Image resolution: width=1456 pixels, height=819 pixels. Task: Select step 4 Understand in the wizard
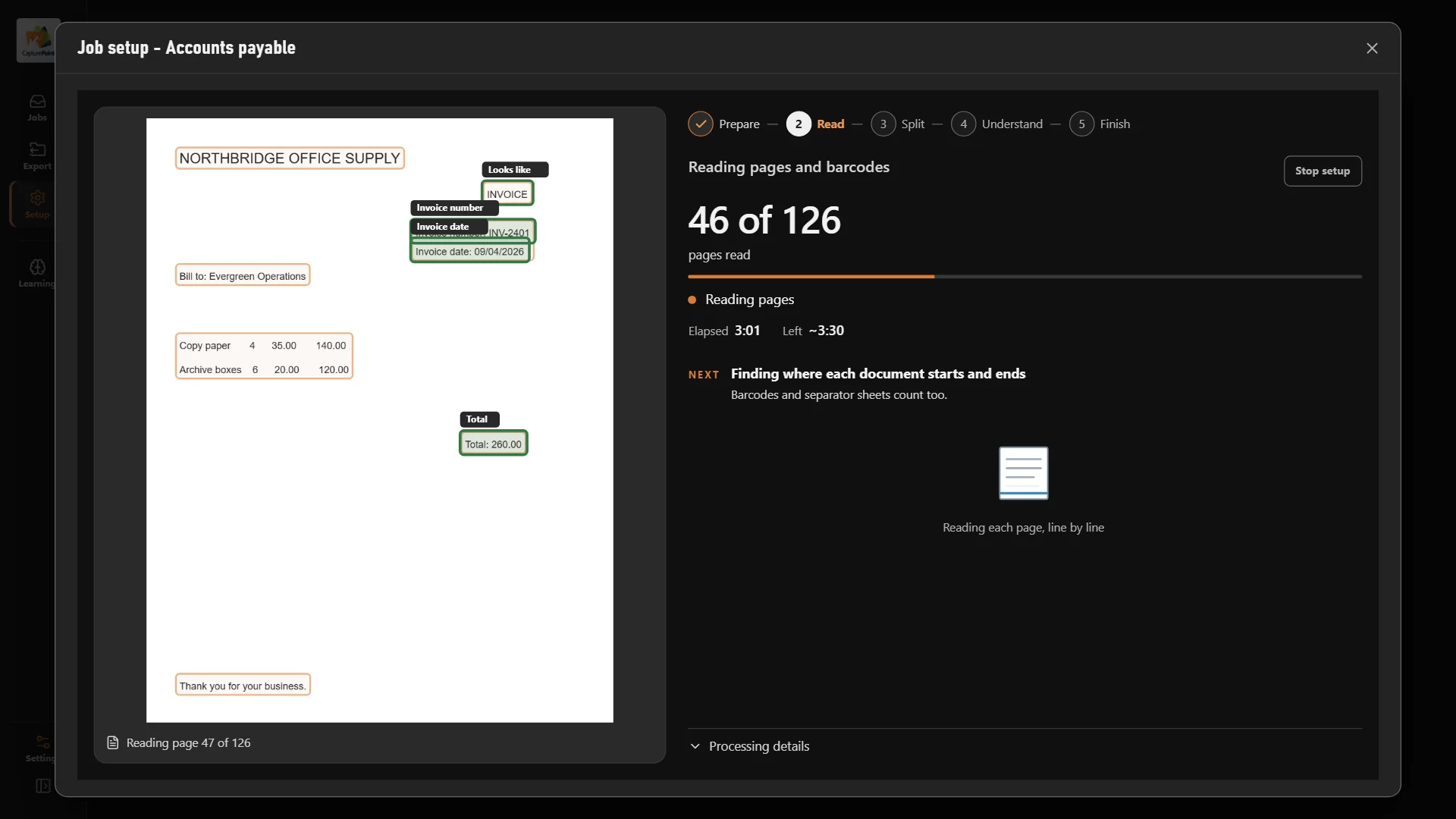[x=997, y=124]
